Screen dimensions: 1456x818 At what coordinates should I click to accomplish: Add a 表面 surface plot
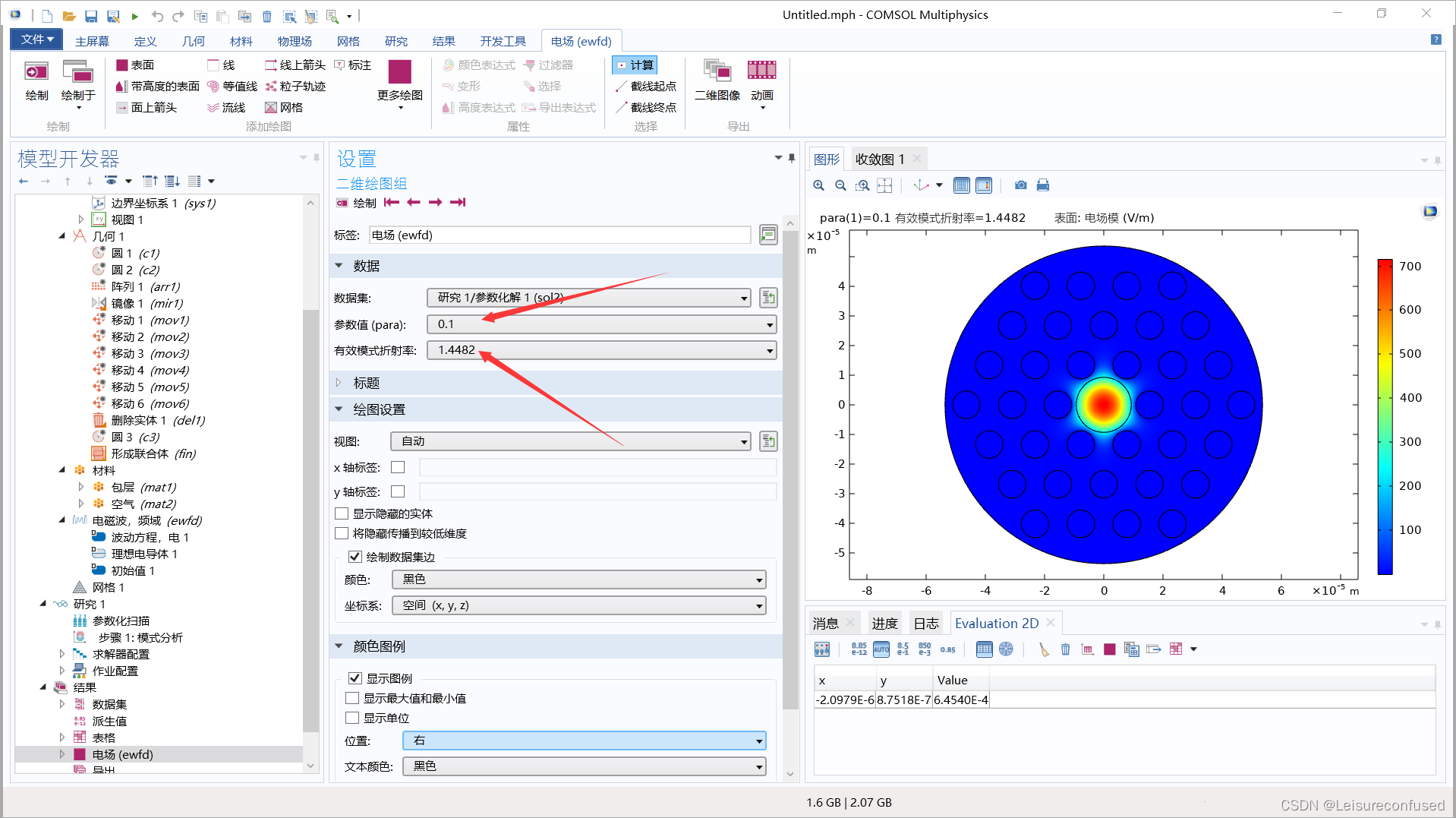[135, 65]
